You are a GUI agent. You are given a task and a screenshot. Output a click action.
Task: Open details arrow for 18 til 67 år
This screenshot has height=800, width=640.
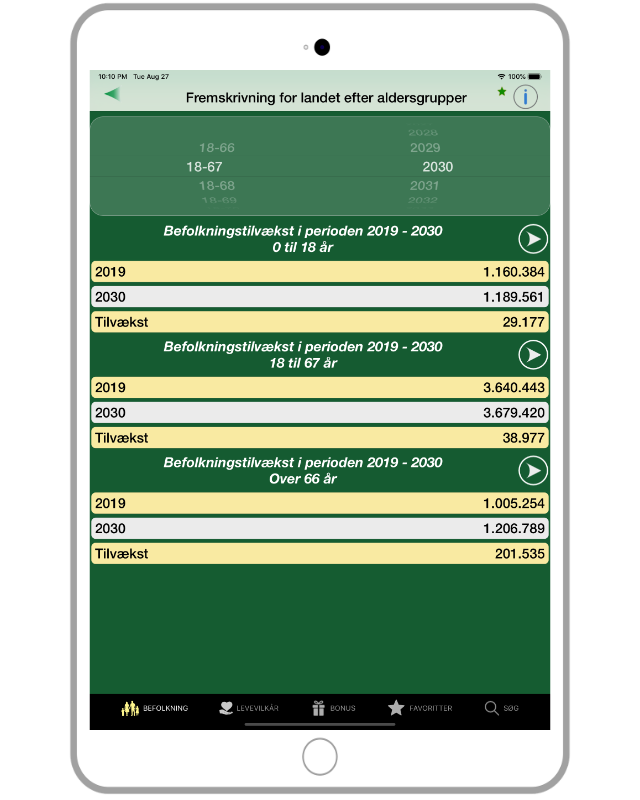click(x=533, y=355)
